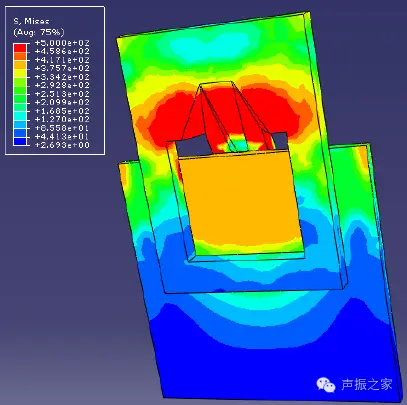Viewport: 407px width, 405px height.
Task: Pick the orange legend color band
Action: click(x=20, y=65)
